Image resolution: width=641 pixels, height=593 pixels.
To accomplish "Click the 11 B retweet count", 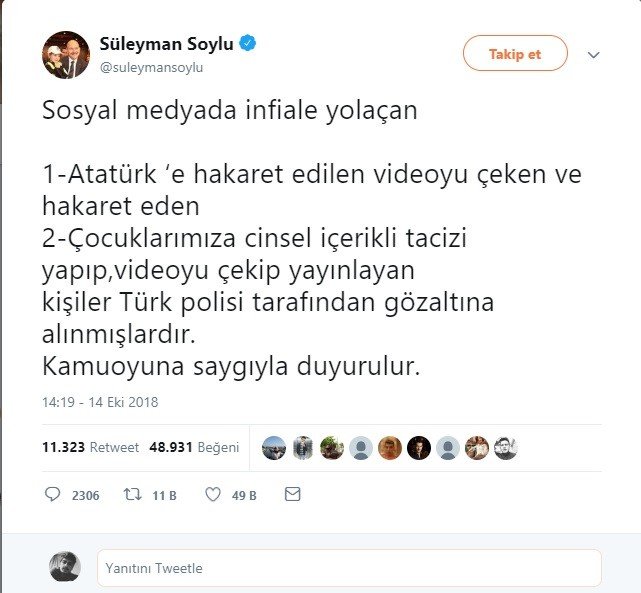I will point(164,496).
